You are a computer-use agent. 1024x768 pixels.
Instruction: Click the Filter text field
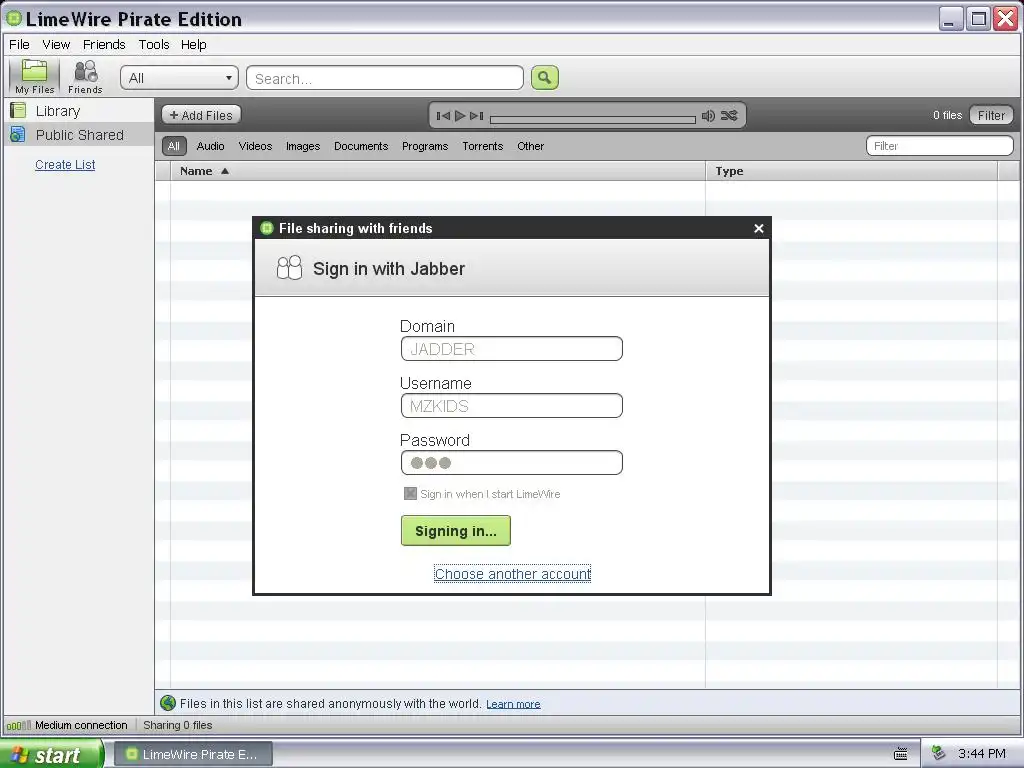click(940, 146)
